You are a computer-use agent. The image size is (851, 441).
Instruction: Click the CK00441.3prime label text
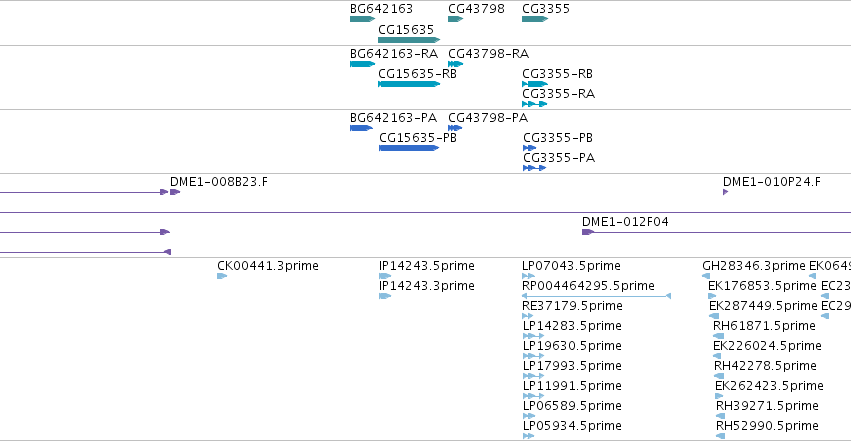pyautogui.click(x=268, y=266)
